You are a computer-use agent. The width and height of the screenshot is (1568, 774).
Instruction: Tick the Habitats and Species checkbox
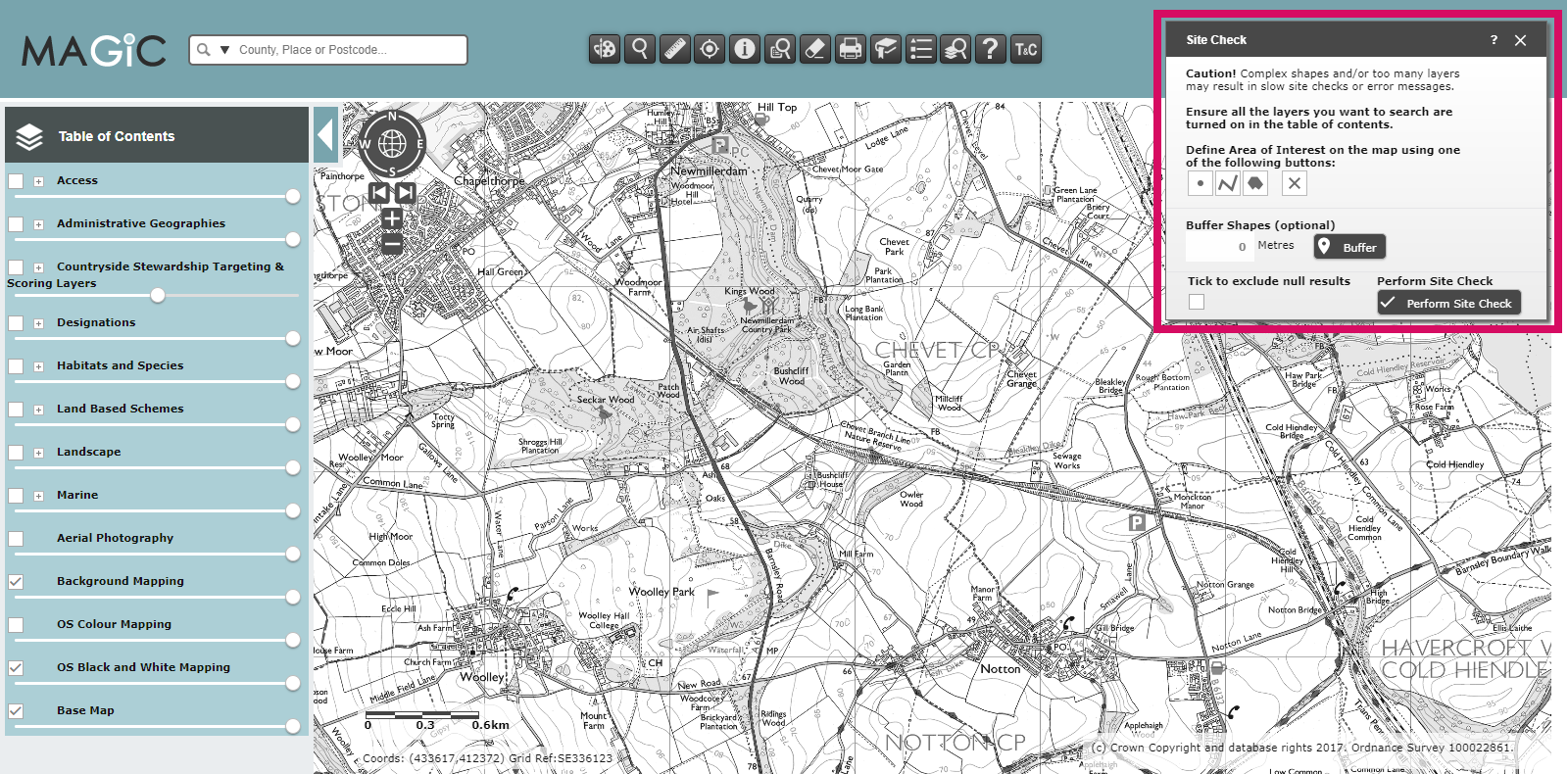(x=16, y=366)
